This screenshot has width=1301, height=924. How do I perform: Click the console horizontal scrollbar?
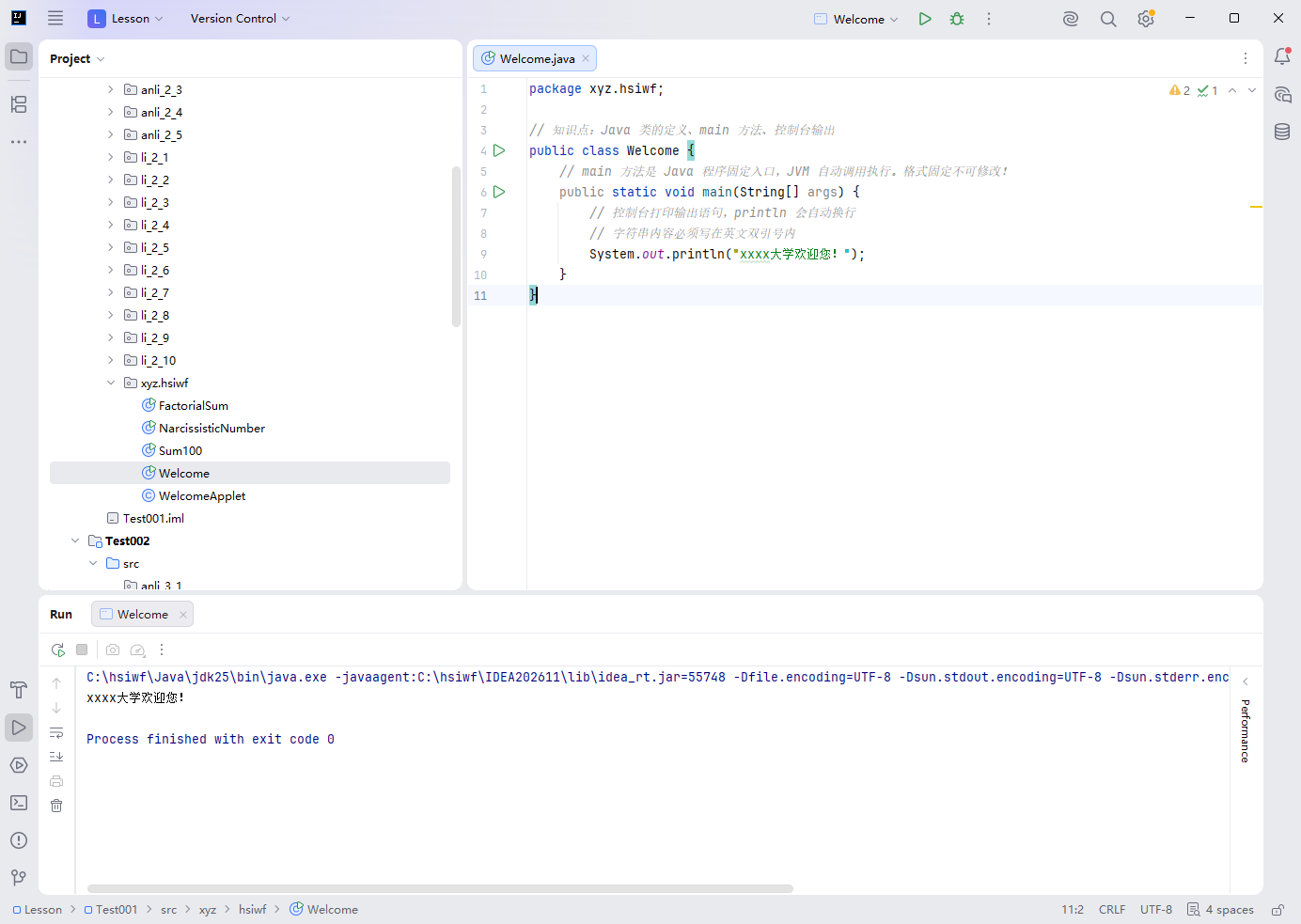pos(440,888)
